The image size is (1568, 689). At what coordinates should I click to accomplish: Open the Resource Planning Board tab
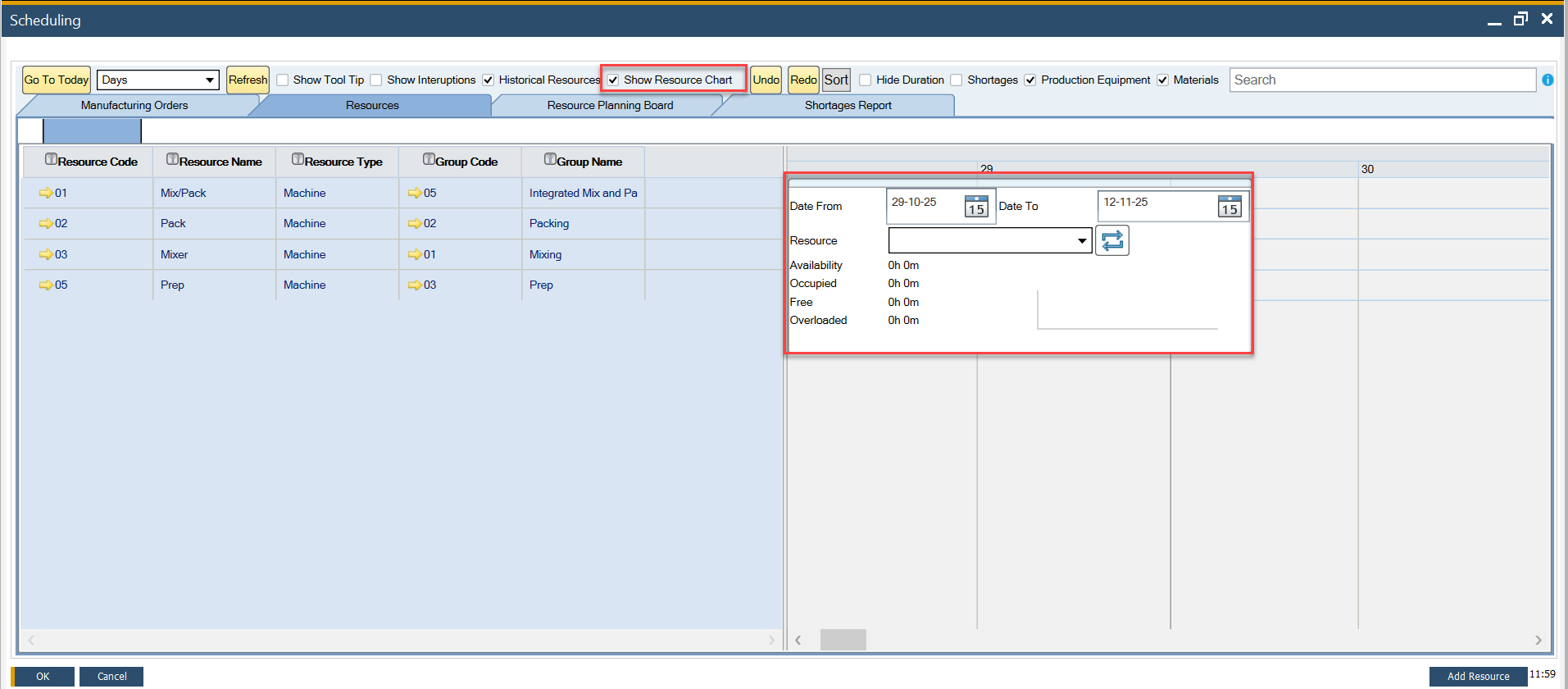(x=610, y=106)
